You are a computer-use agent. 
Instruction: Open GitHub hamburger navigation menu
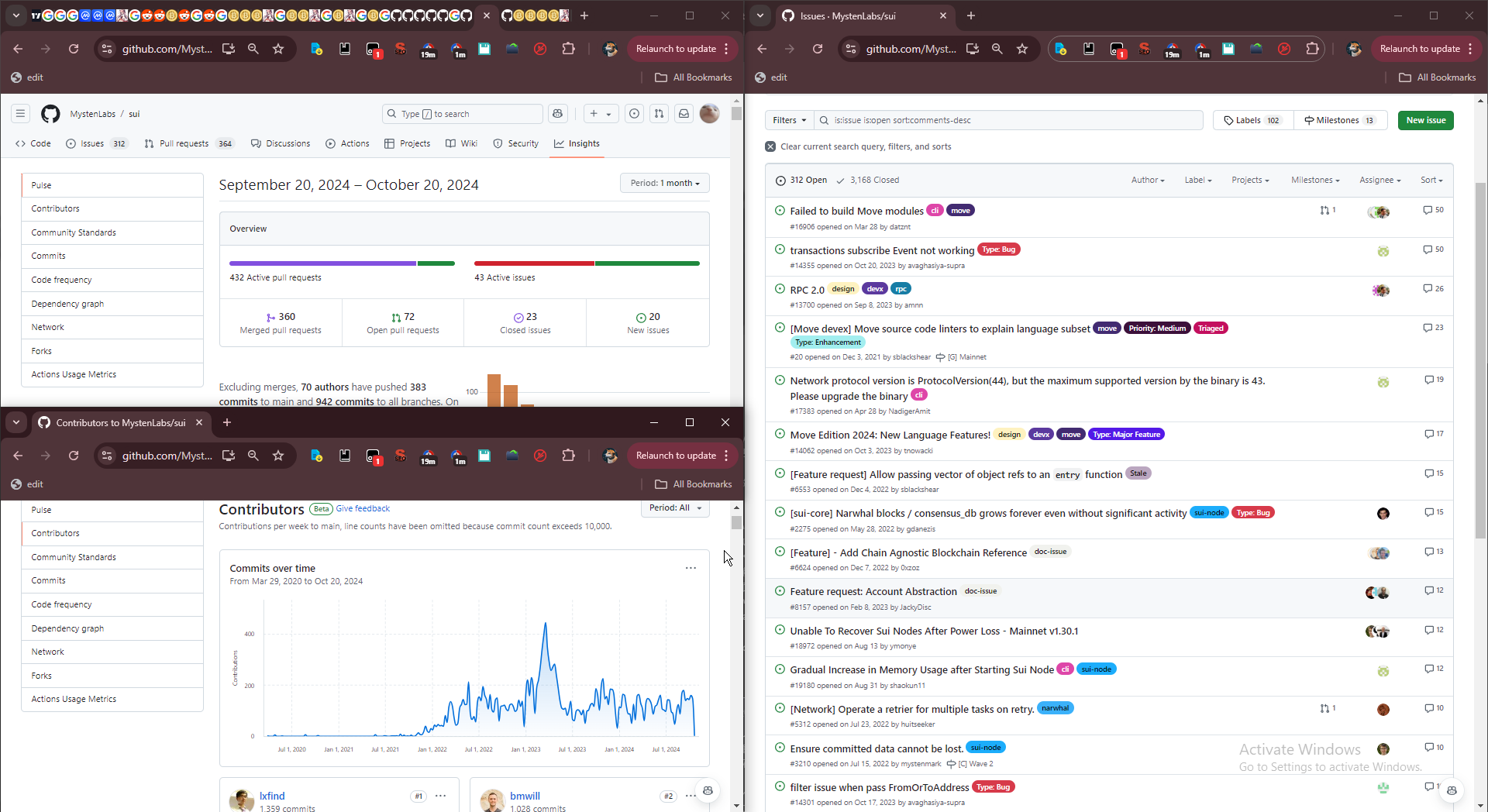[21, 114]
